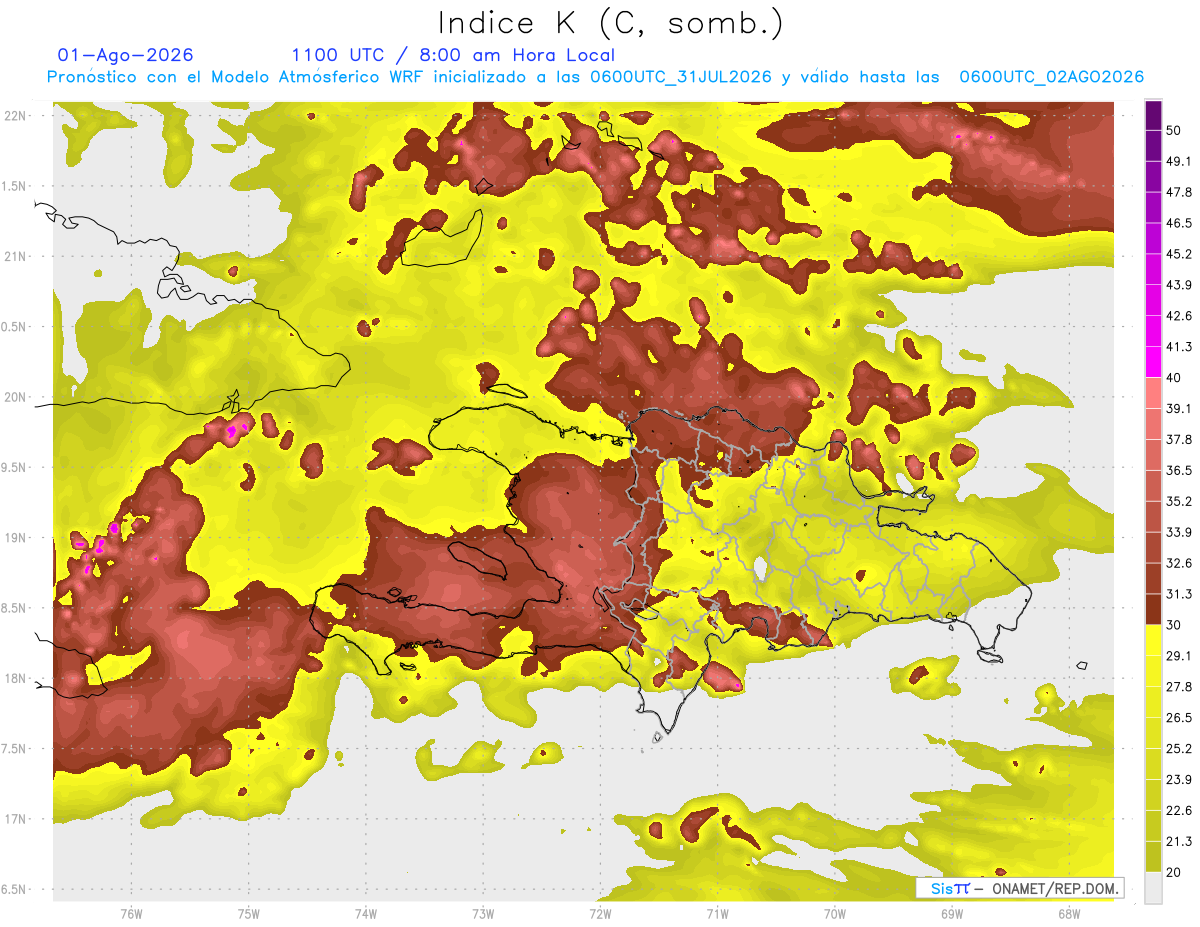Click longitude label "70W"

coord(835,914)
